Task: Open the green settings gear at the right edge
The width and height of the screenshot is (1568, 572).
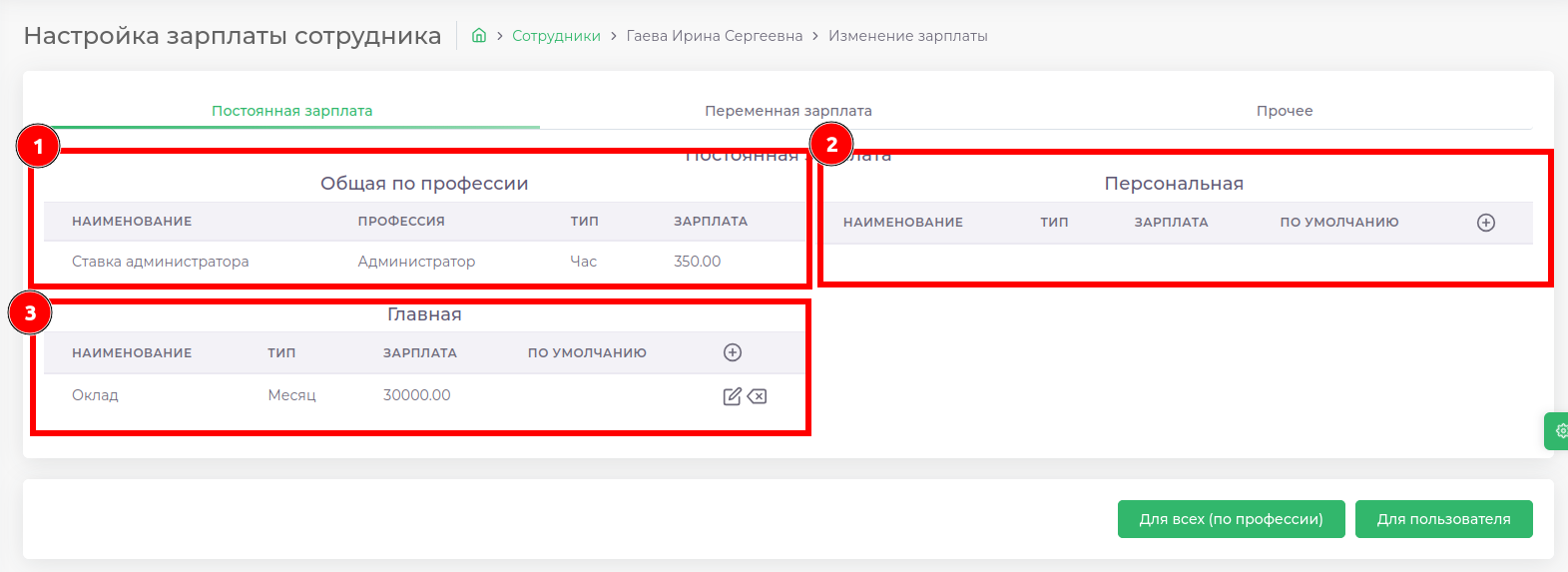Action: click(1559, 431)
